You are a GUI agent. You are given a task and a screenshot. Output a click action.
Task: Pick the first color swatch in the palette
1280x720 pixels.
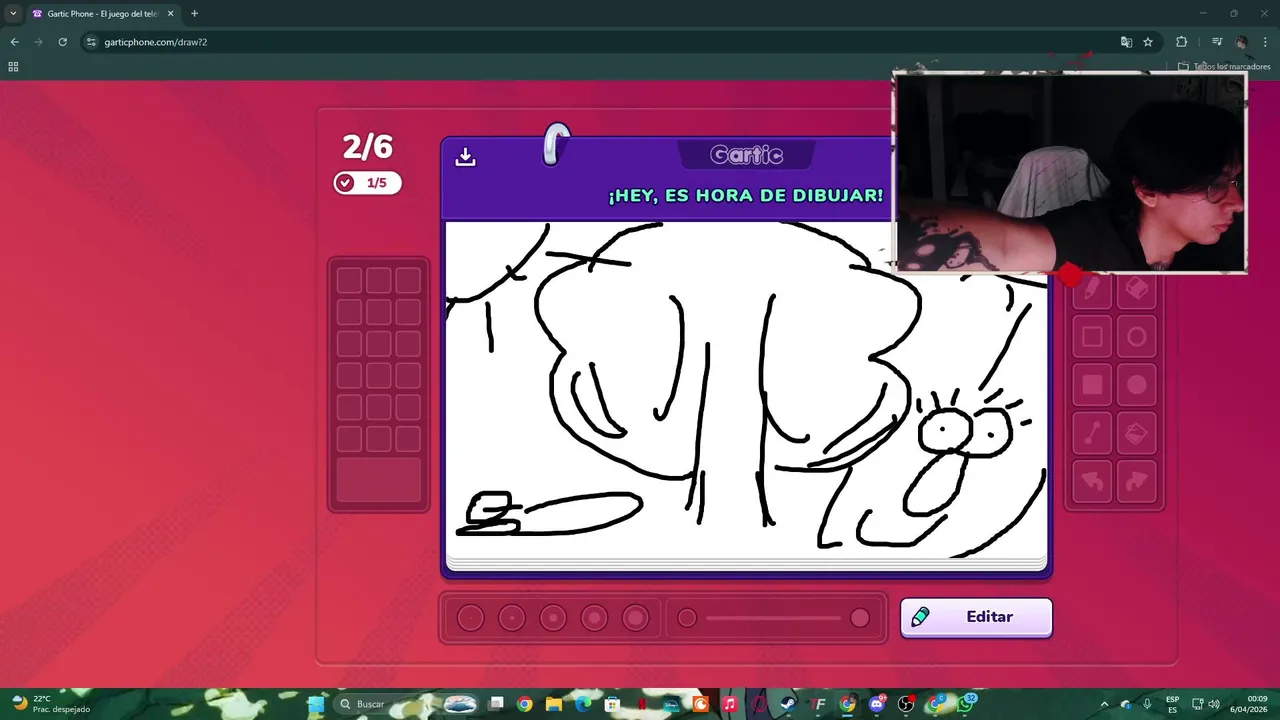pyautogui.click(x=349, y=281)
